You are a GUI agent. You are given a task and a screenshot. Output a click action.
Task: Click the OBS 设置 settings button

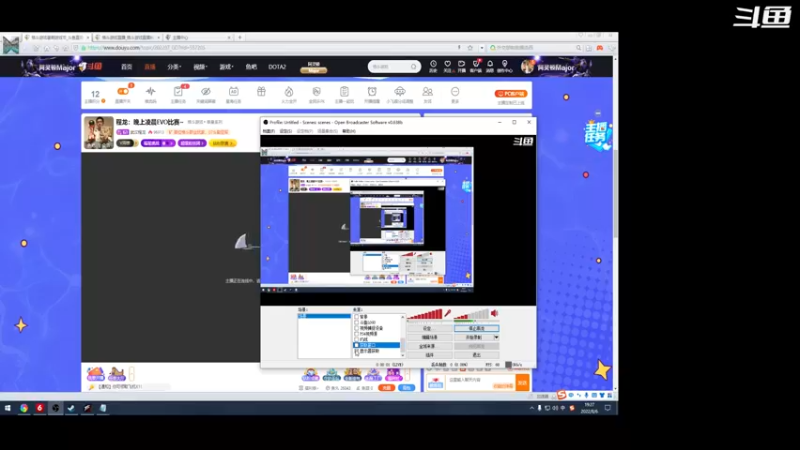pos(430,328)
